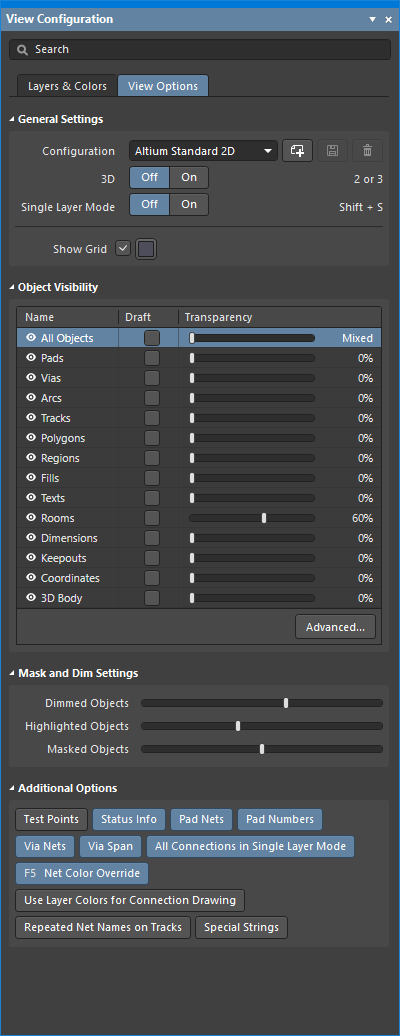Enable the Test Points option

tap(52, 819)
